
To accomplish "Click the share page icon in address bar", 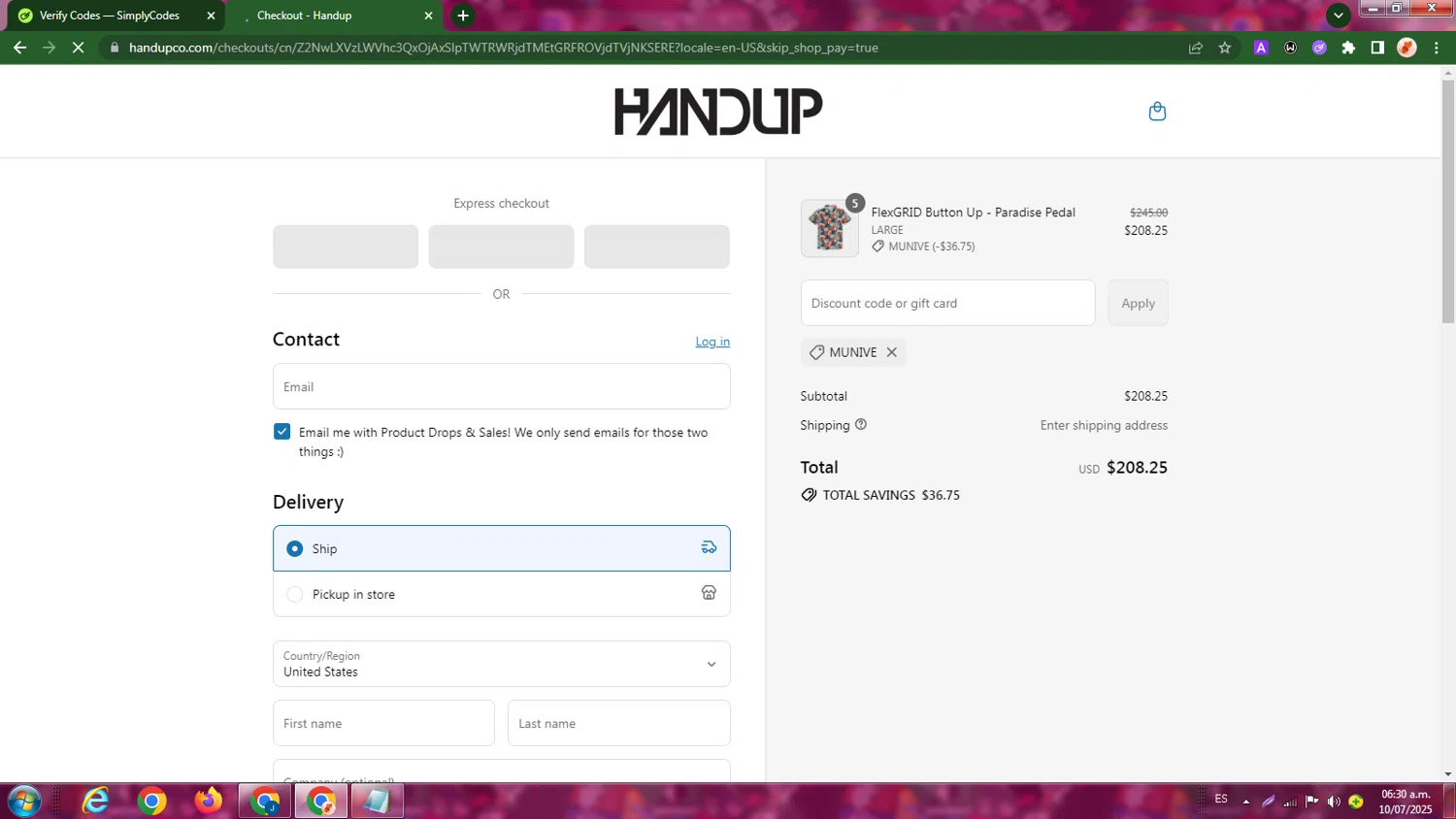I will tap(1196, 48).
